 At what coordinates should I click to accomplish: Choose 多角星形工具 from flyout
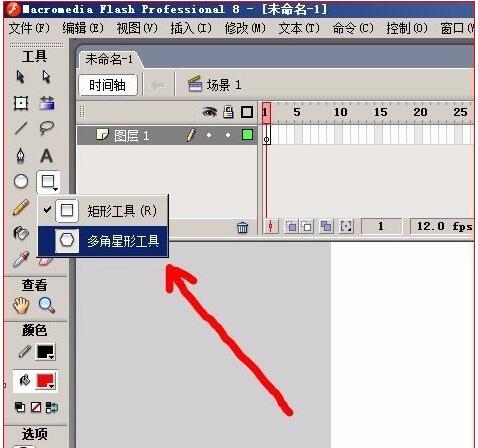click(x=103, y=241)
